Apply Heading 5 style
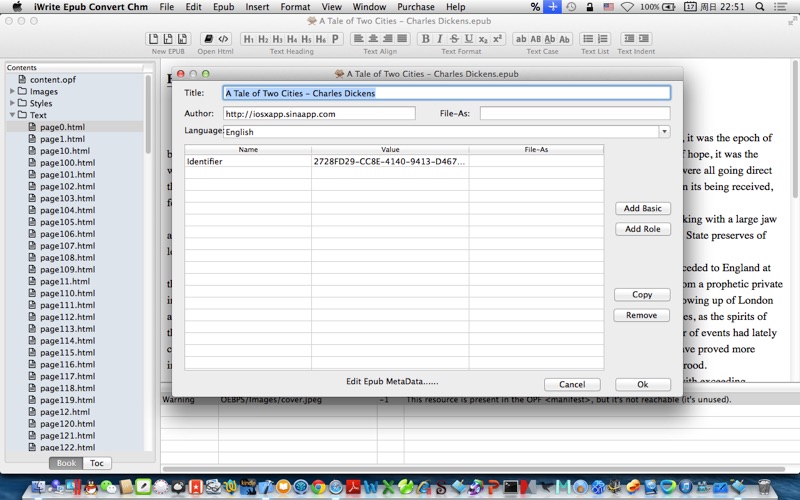Image resolution: width=800 pixels, height=500 pixels. (306, 39)
